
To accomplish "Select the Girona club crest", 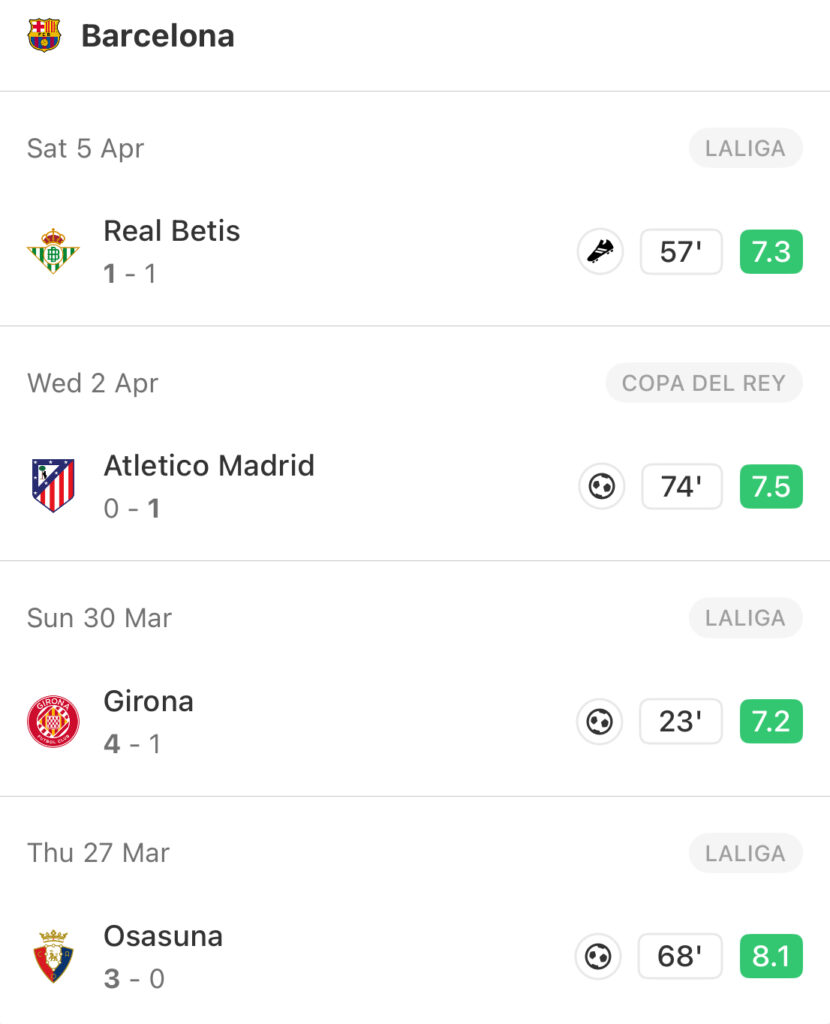I will point(53,721).
